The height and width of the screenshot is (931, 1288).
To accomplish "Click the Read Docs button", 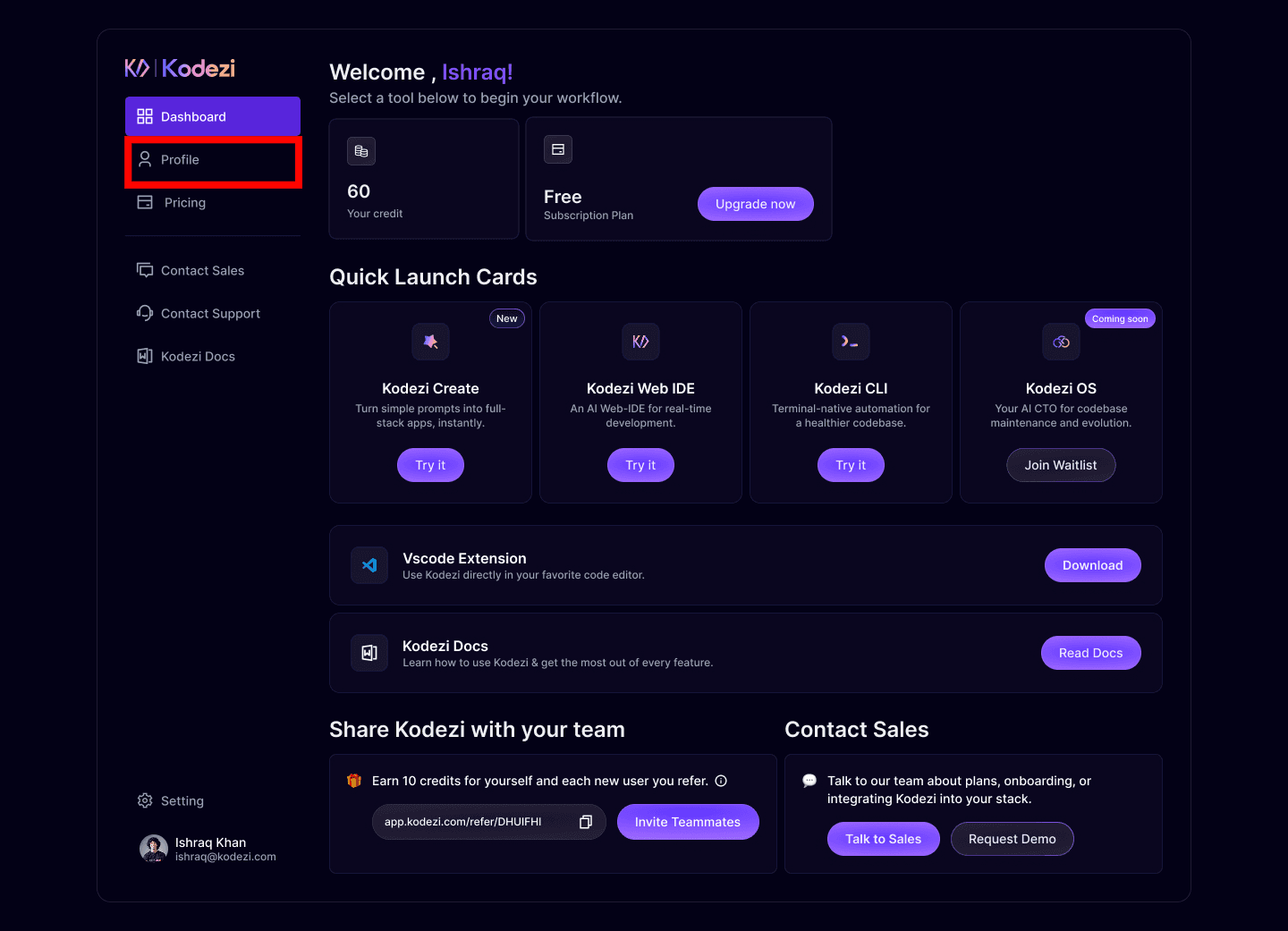I will 1090,653.
